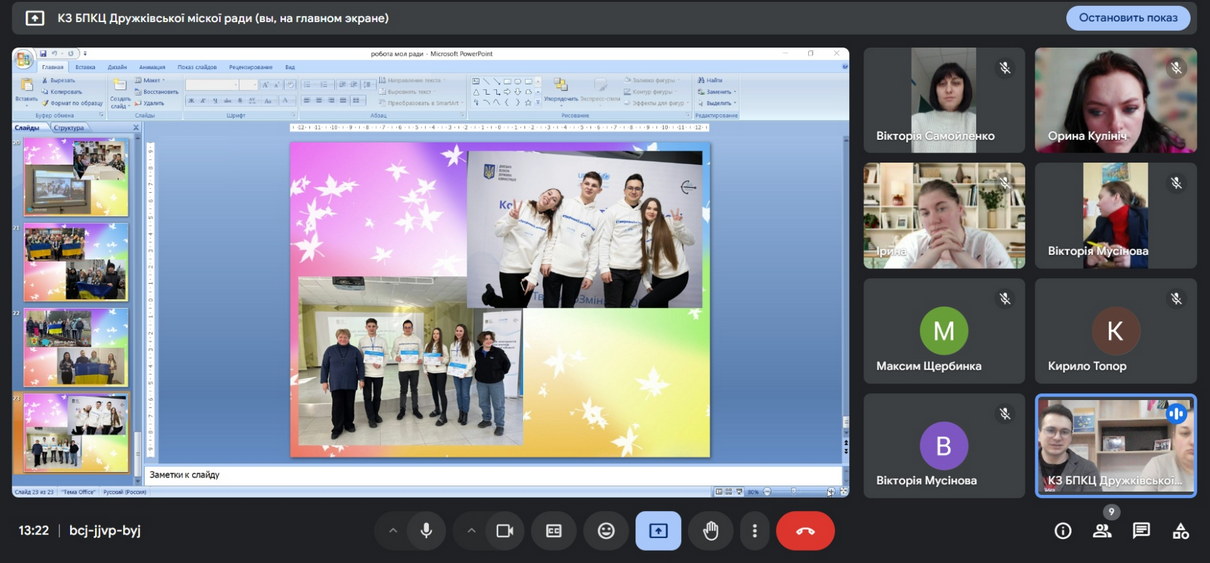Click 'Копировать' in the clipboard group
Screen dimensions: 1210x563
click(64, 91)
